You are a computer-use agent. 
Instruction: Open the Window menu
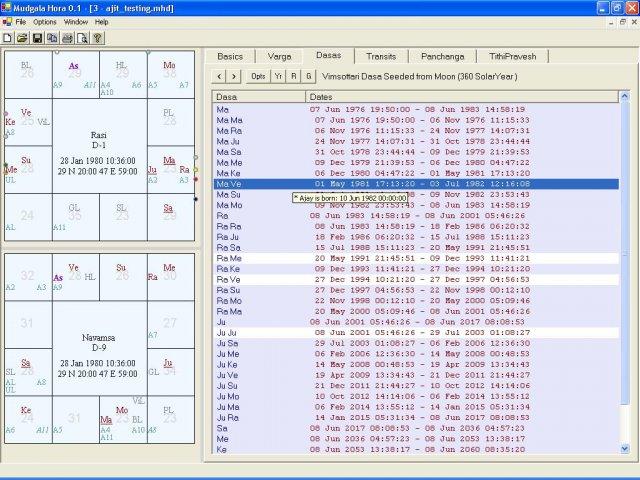coord(75,21)
